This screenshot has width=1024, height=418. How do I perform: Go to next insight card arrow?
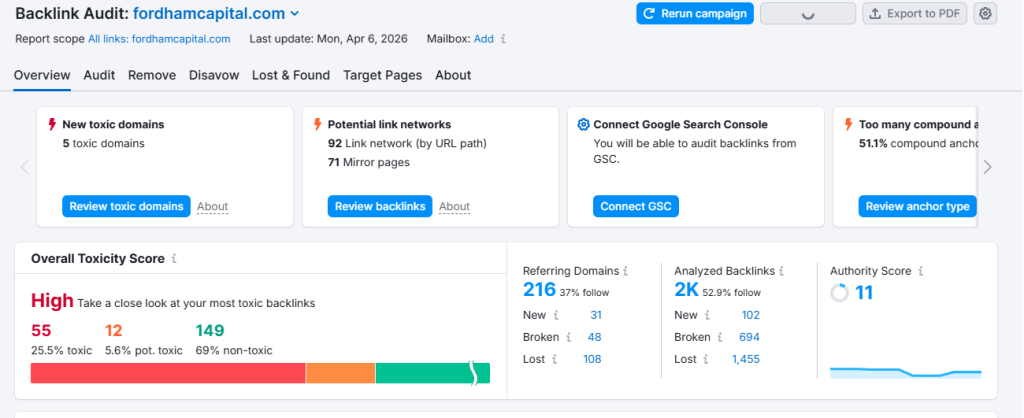tap(987, 167)
